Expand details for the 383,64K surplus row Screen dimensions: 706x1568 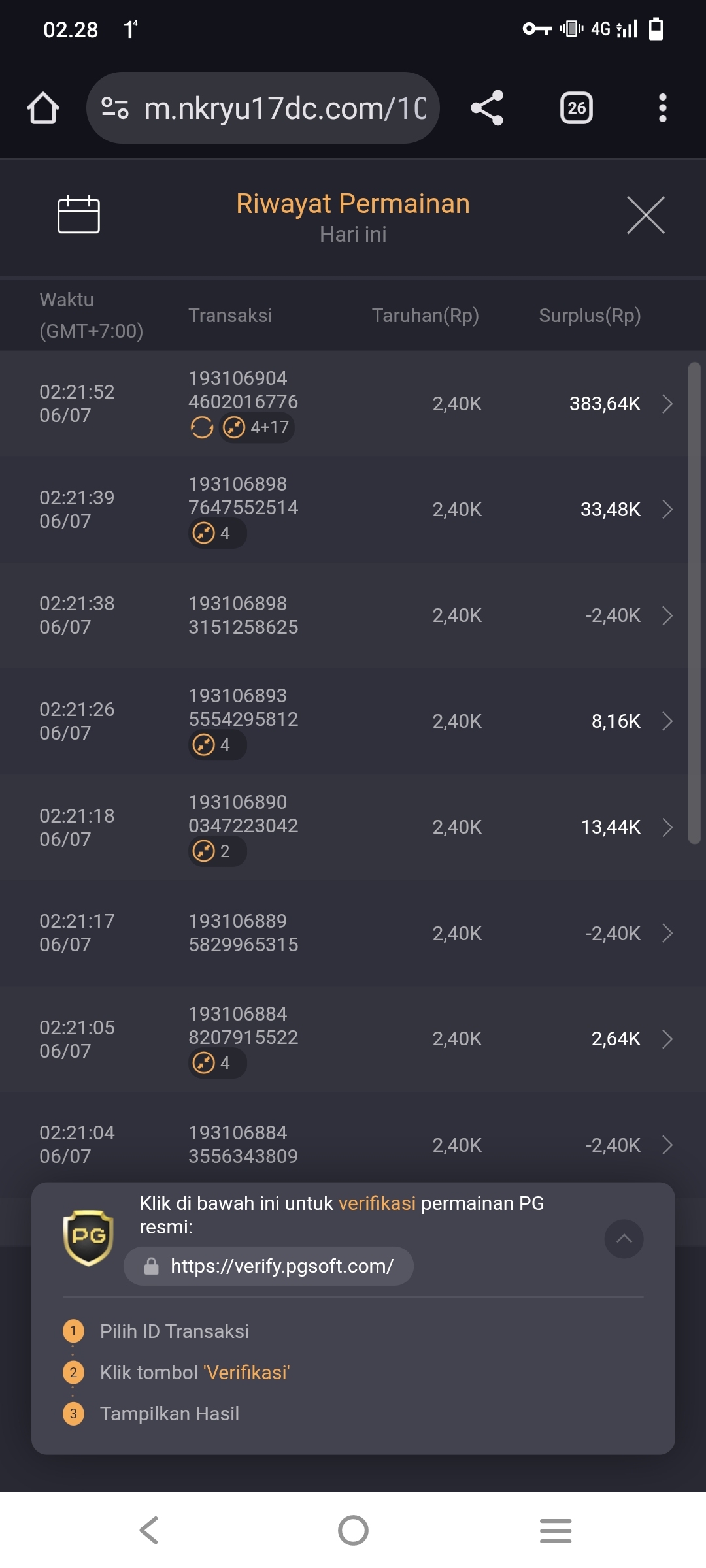point(667,404)
